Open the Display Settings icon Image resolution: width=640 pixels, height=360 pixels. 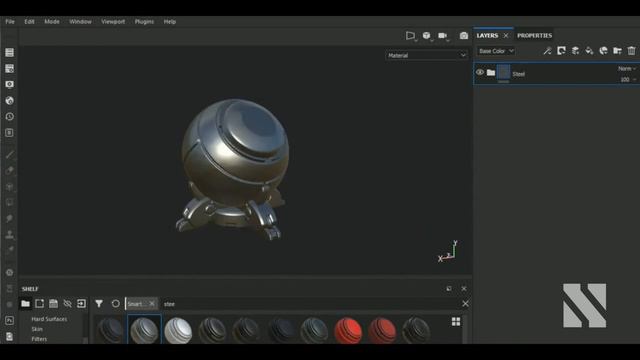9,84
